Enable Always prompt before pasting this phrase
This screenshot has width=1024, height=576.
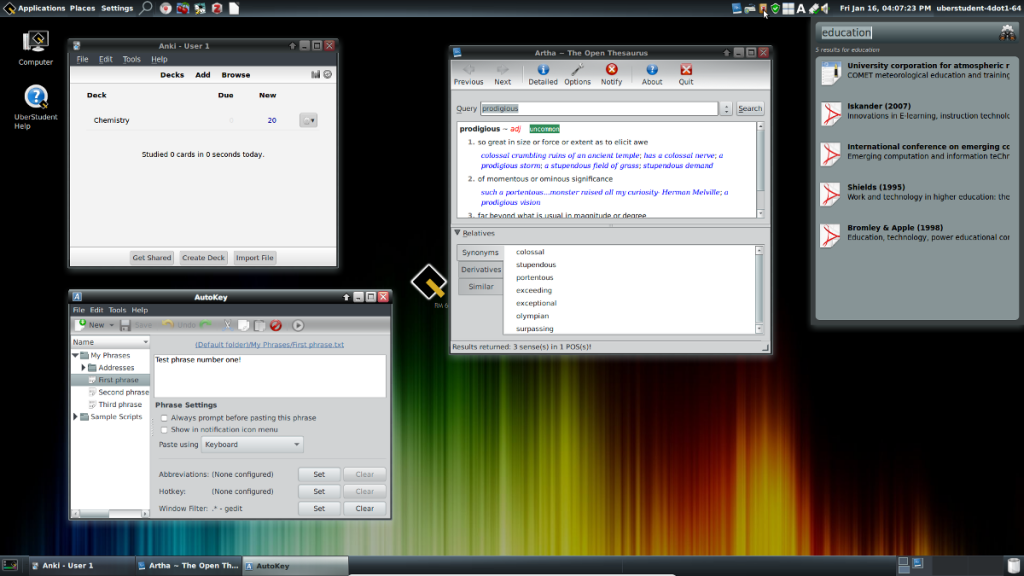tap(164, 418)
